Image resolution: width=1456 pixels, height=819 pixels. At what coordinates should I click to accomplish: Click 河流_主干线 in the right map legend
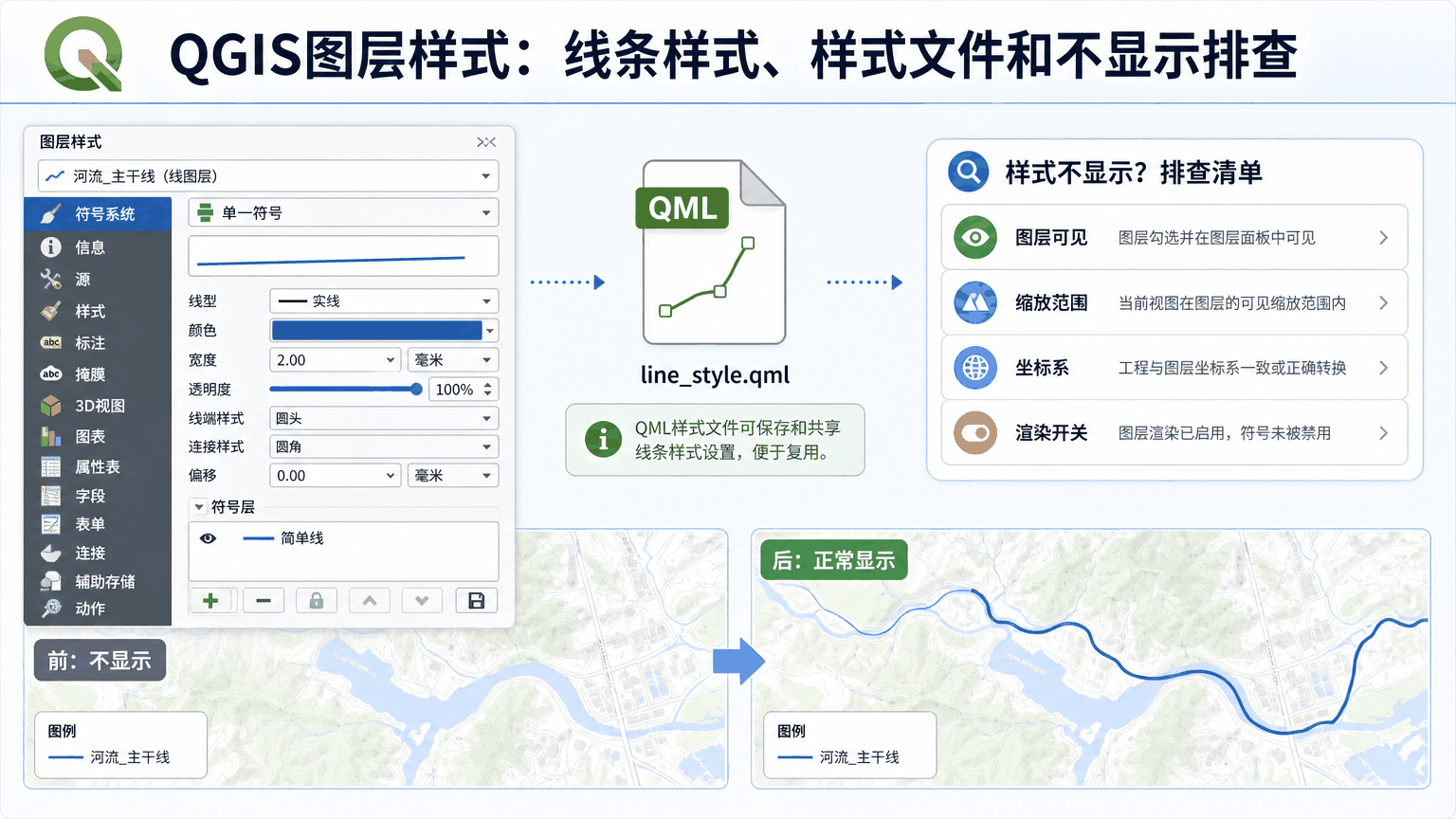860,757
